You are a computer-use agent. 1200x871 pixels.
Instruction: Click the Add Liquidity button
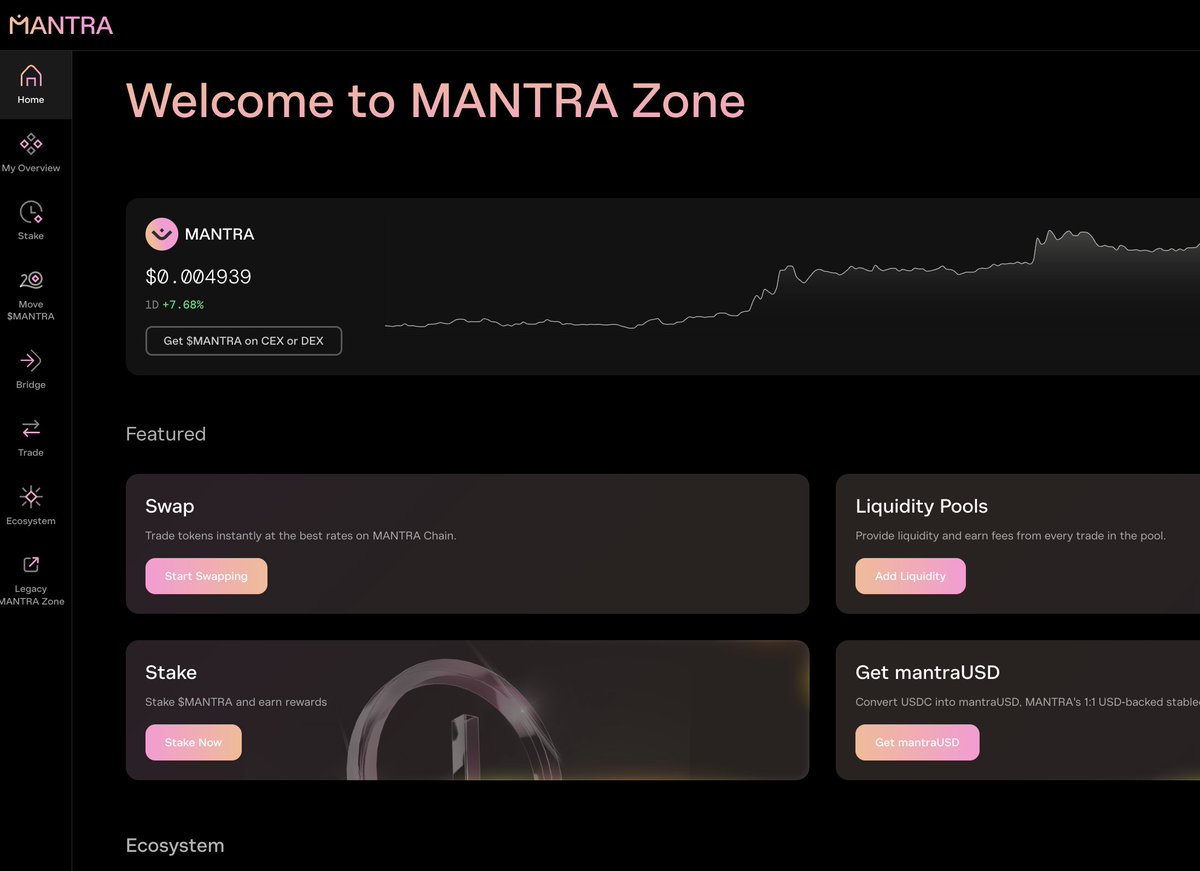(x=910, y=576)
